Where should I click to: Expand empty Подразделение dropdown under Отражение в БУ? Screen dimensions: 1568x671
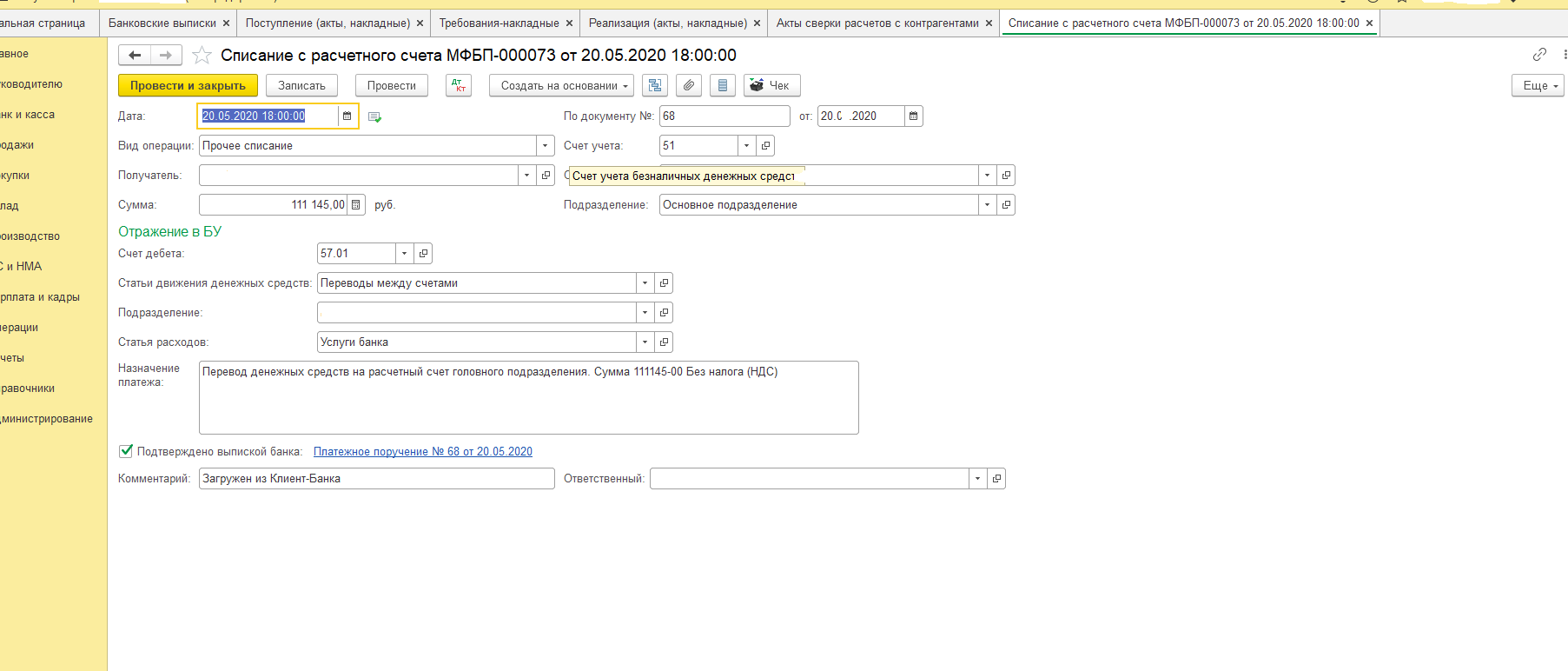coord(645,312)
